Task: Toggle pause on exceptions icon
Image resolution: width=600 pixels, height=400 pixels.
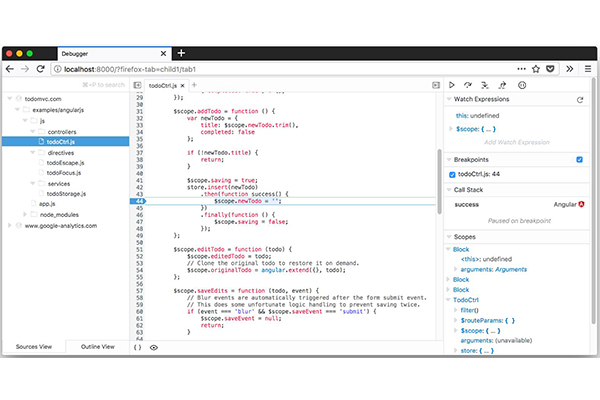Action: [522, 85]
